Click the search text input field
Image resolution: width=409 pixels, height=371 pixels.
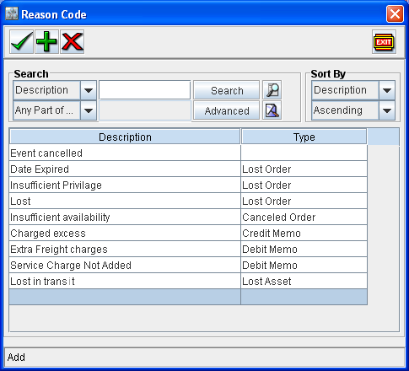pos(145,90)
